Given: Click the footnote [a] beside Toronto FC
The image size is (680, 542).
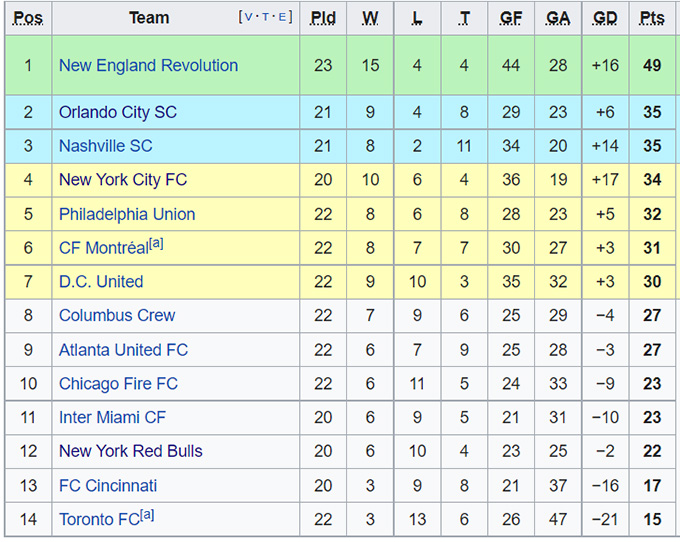Looking at the screenshot, I should (147, 515).
